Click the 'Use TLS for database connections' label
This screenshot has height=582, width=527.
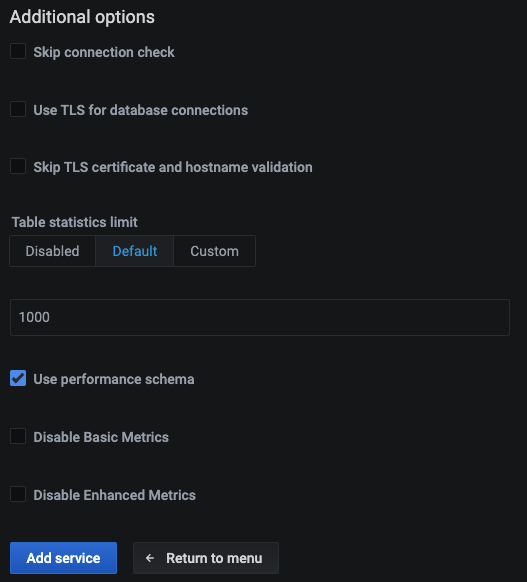[141, 110]
